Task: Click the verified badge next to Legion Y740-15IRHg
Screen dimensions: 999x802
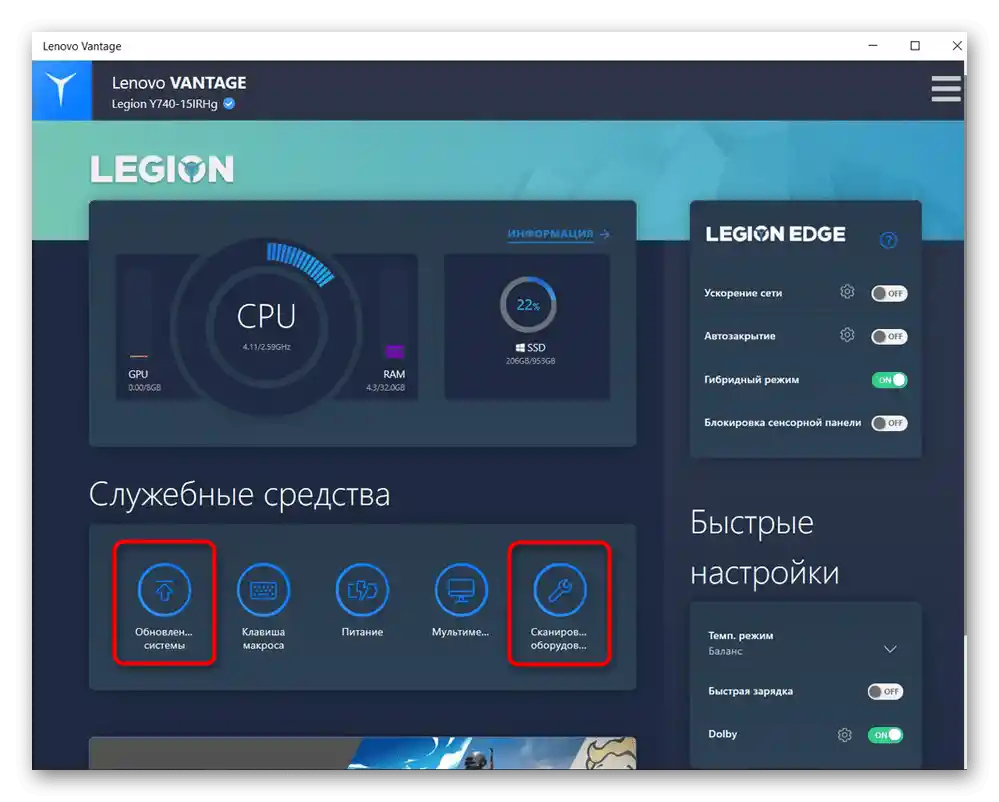Action: coord(228,103)
